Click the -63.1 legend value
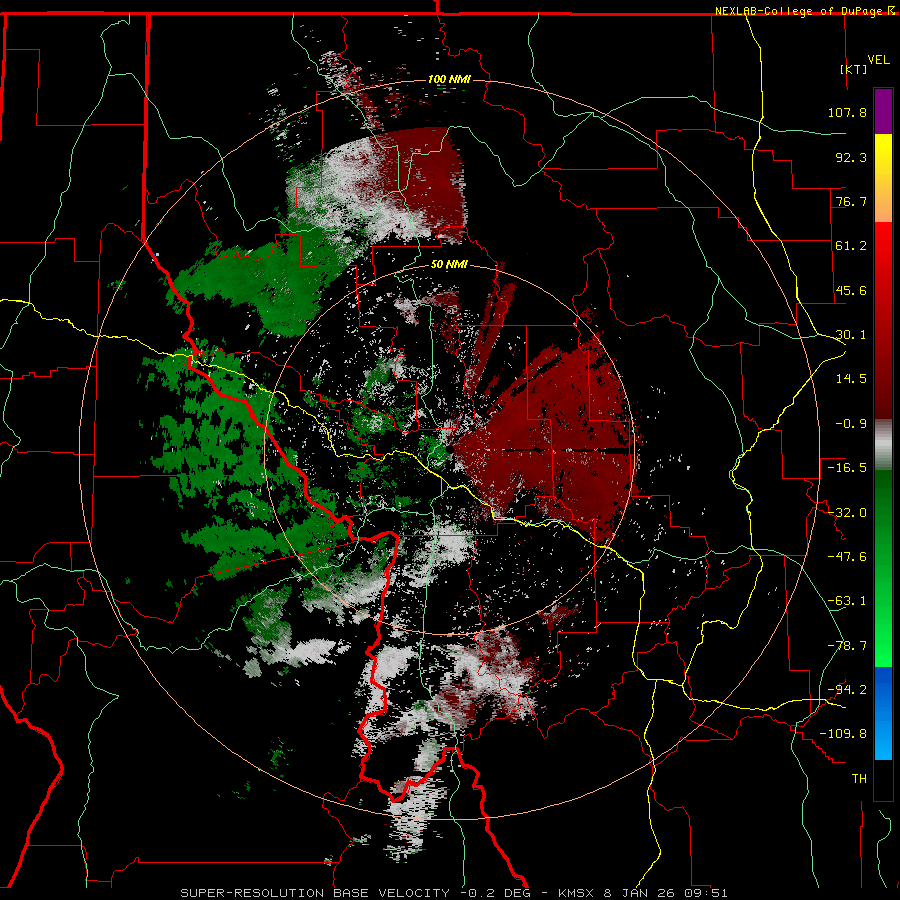This screenshot has width=900, height=900. click(x=847, y=601)
